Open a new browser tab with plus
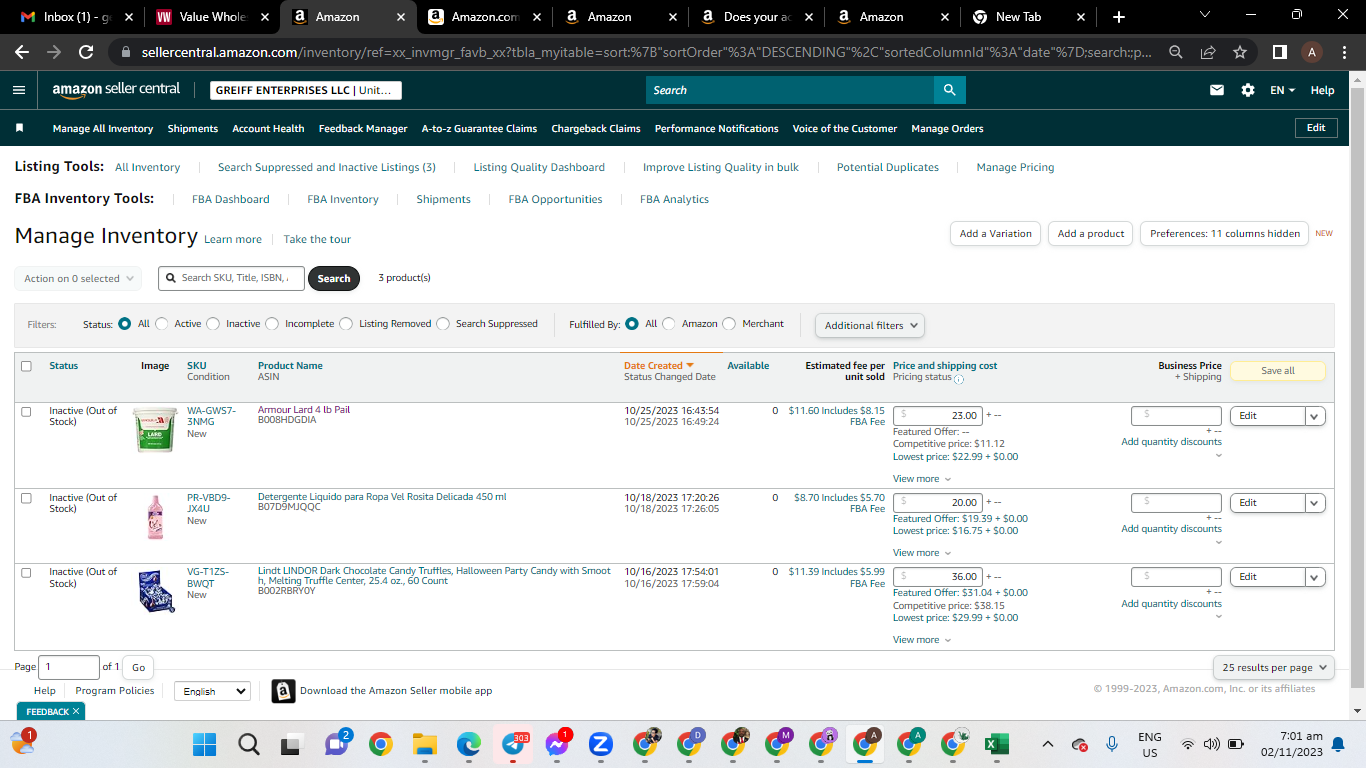Viewport: 1366px width, 768px height. pos(1118,17)
